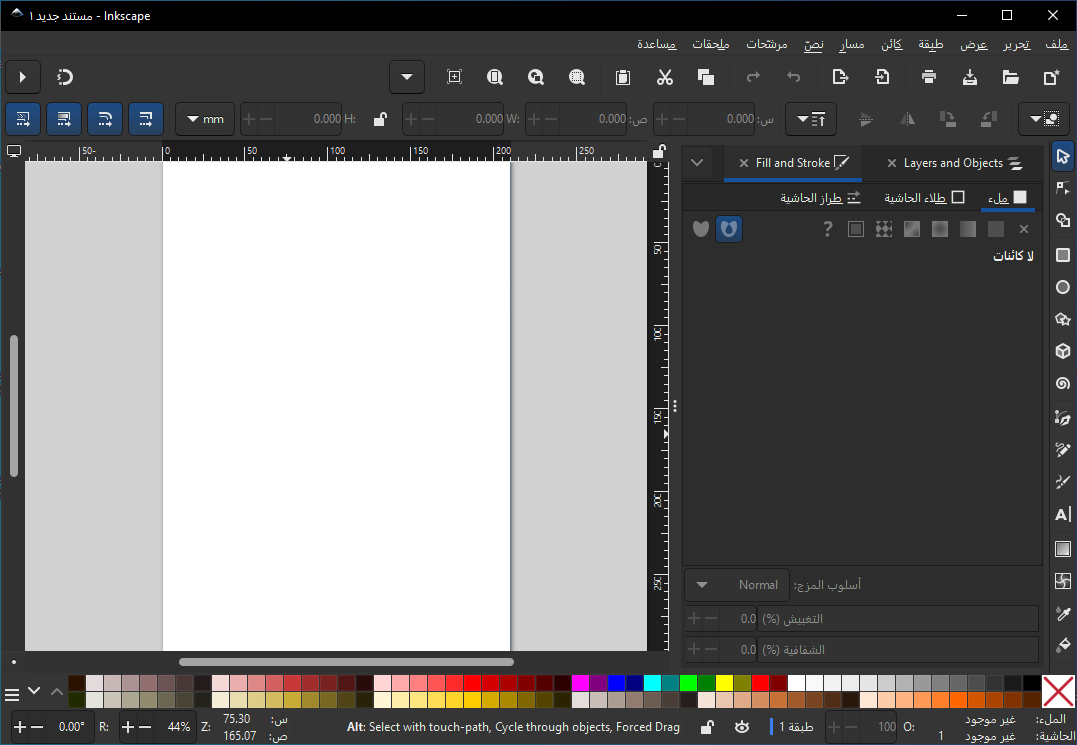
Task: Toggle the width/height ratio lock
Action: coord(380,119)
